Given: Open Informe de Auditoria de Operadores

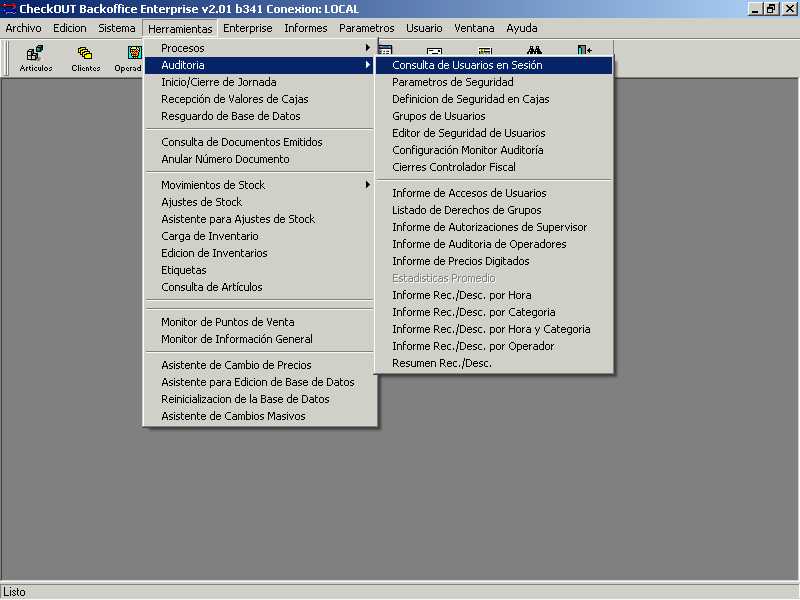Looking at the screenshot, I should (494, 244).
